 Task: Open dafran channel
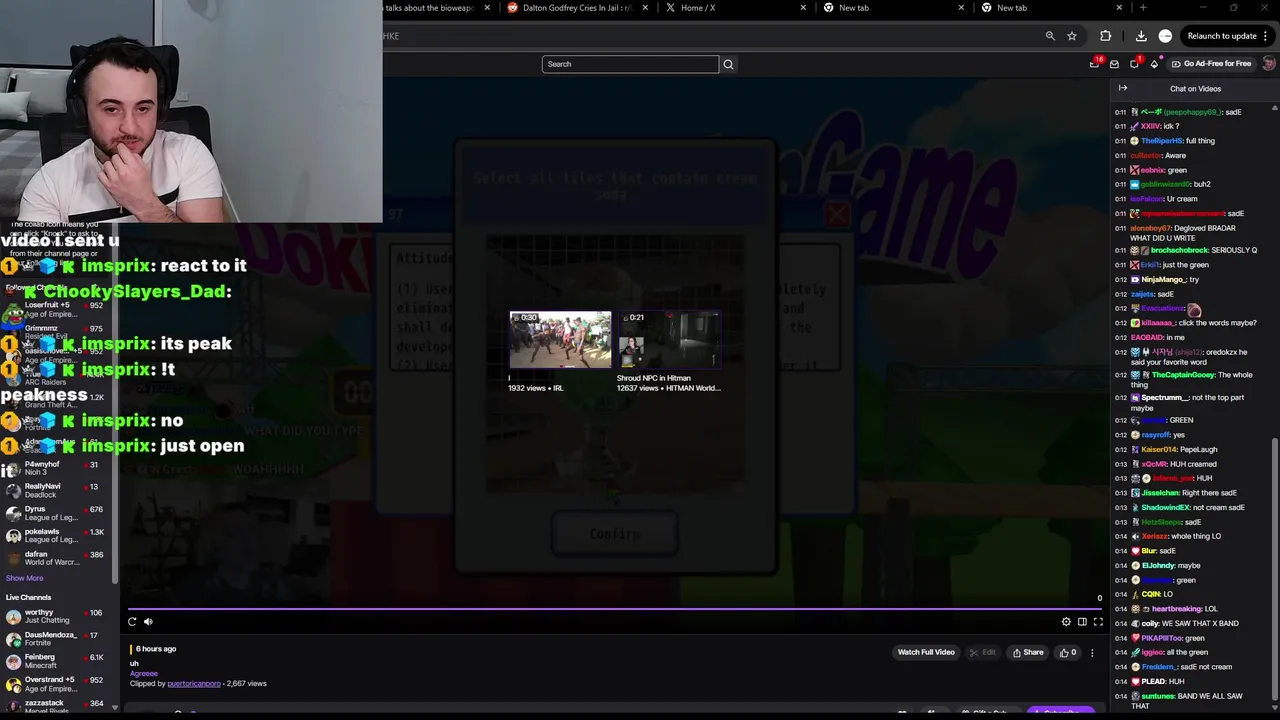58,558
